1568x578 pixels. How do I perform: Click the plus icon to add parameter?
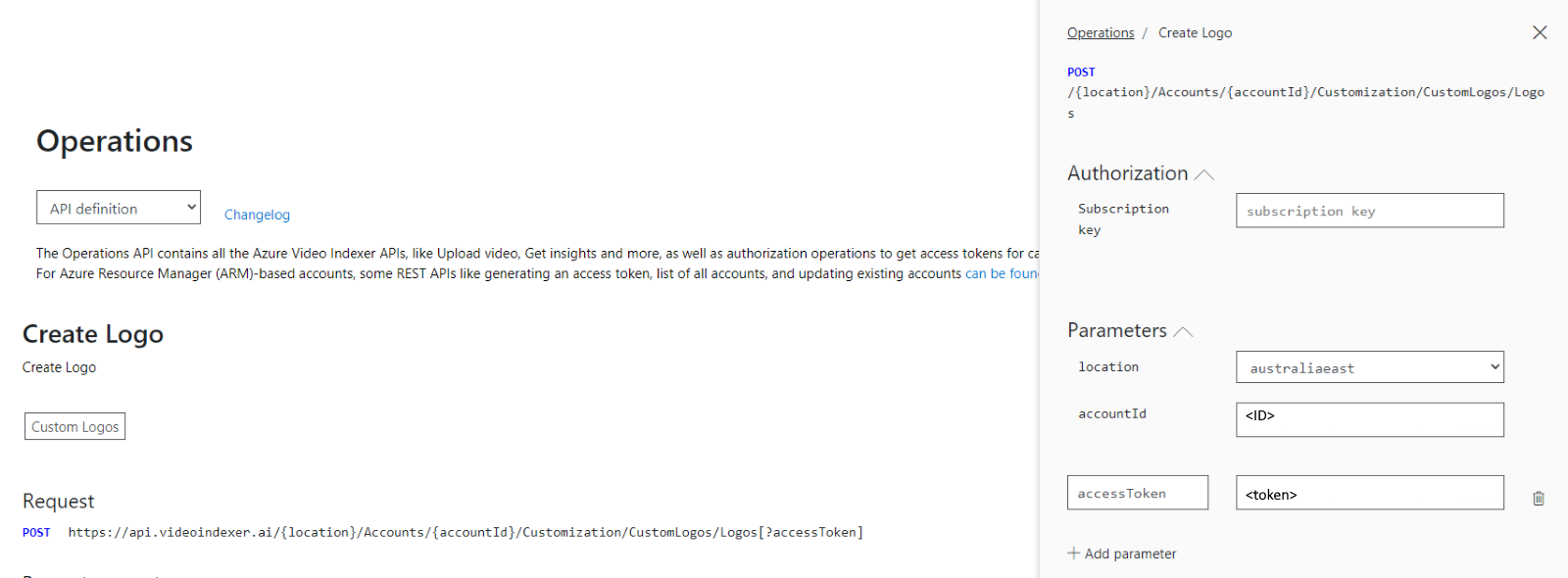coord(1074,554)
